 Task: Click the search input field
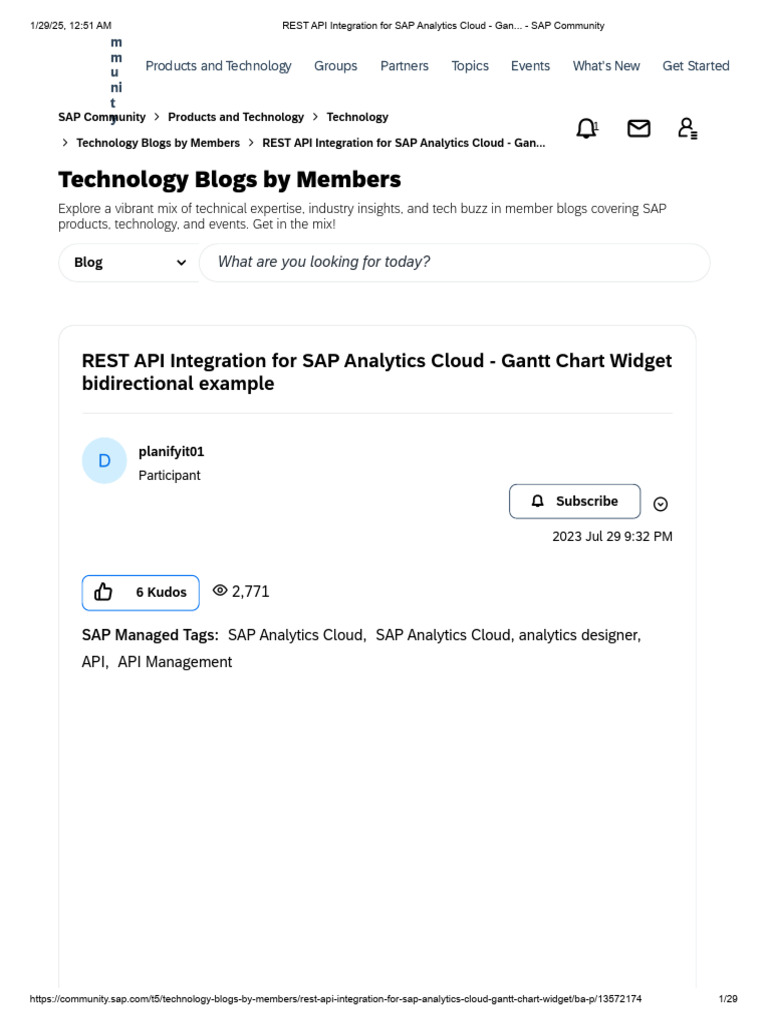(455, 262)
